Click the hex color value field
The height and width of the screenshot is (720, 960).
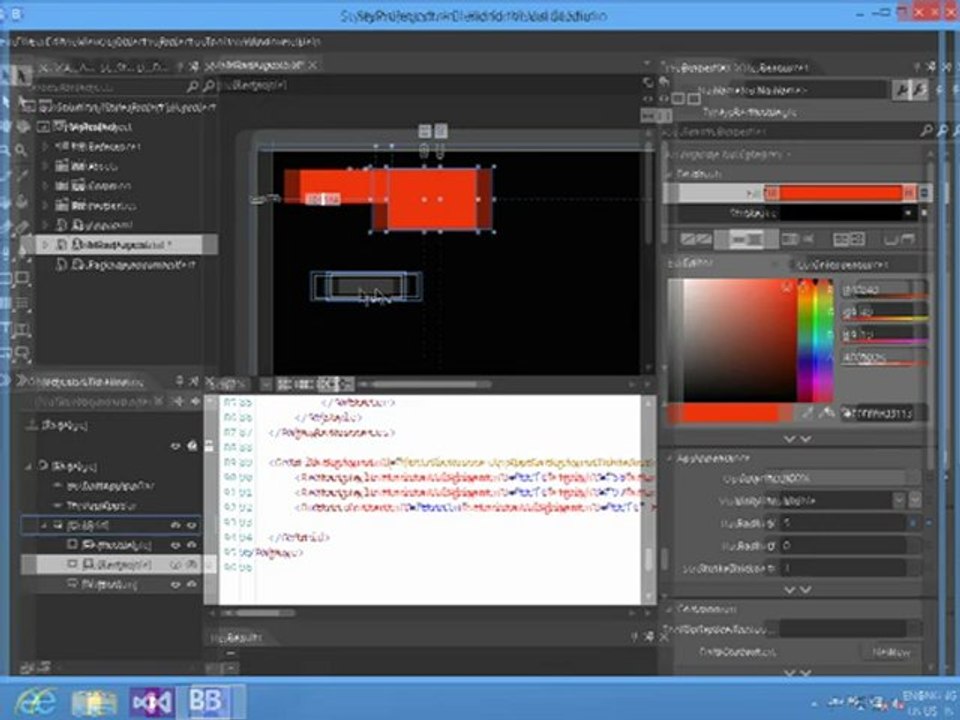coord(883,414)
